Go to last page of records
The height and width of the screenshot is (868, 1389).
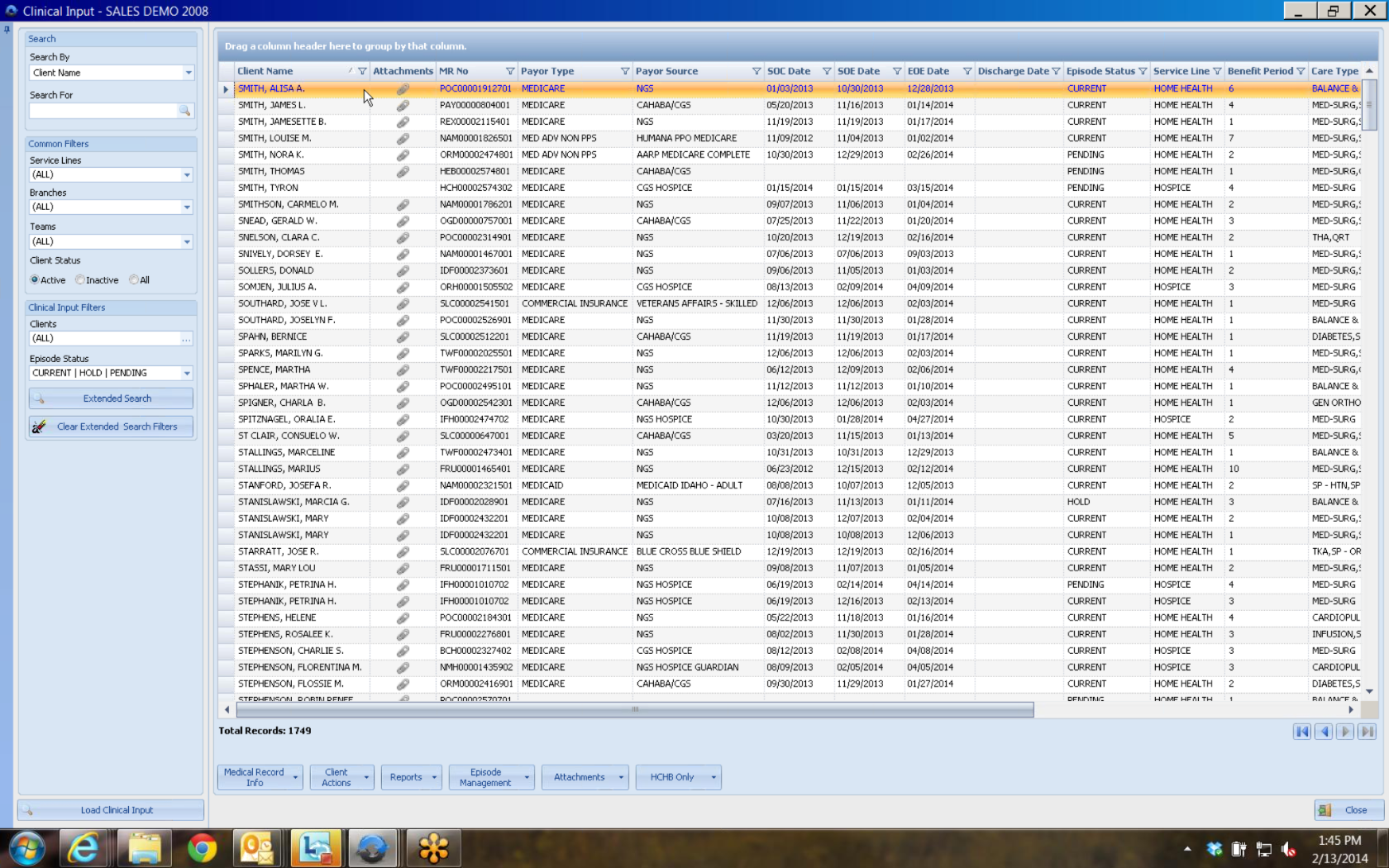(x=1368, y=732)
